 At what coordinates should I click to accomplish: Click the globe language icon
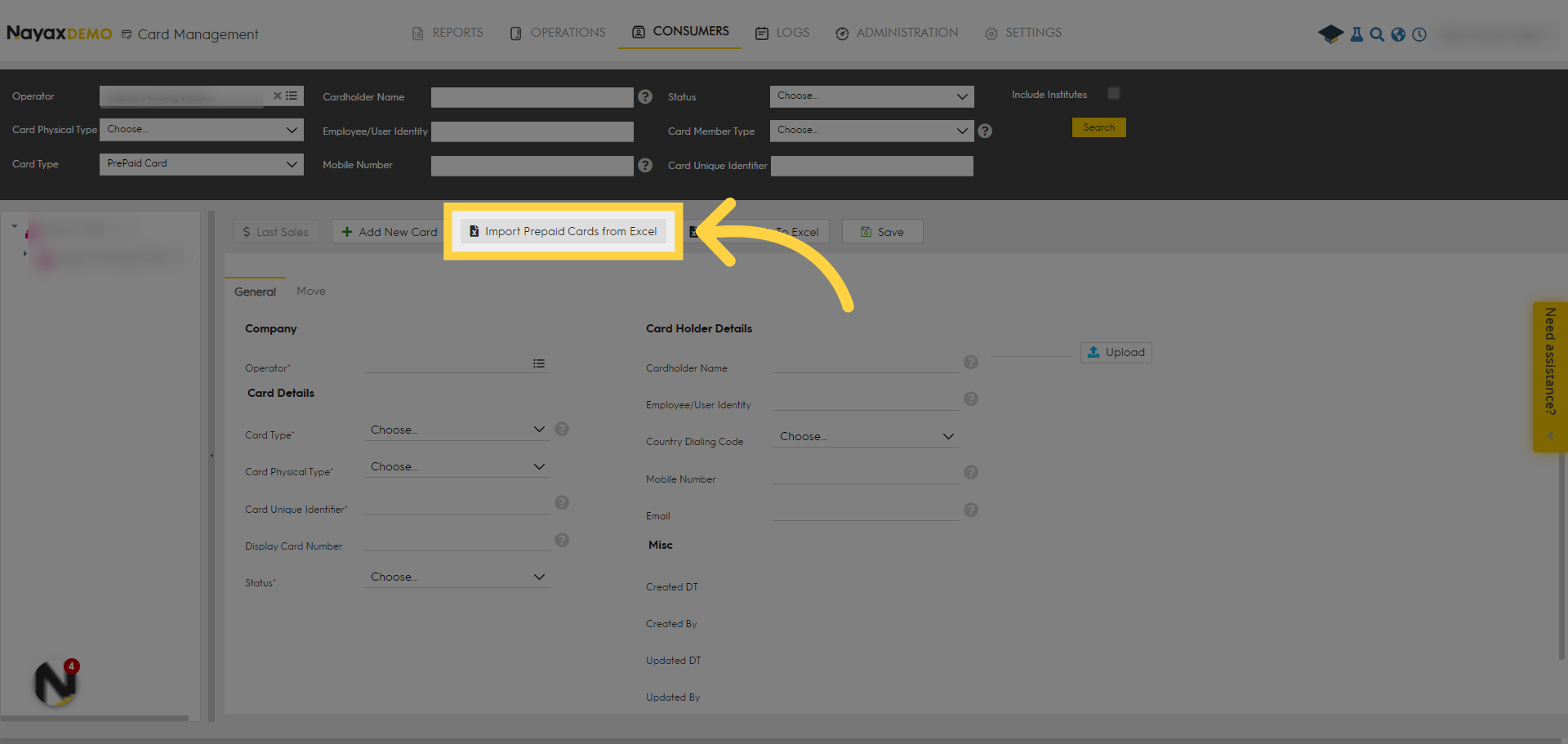(1398, 34)
